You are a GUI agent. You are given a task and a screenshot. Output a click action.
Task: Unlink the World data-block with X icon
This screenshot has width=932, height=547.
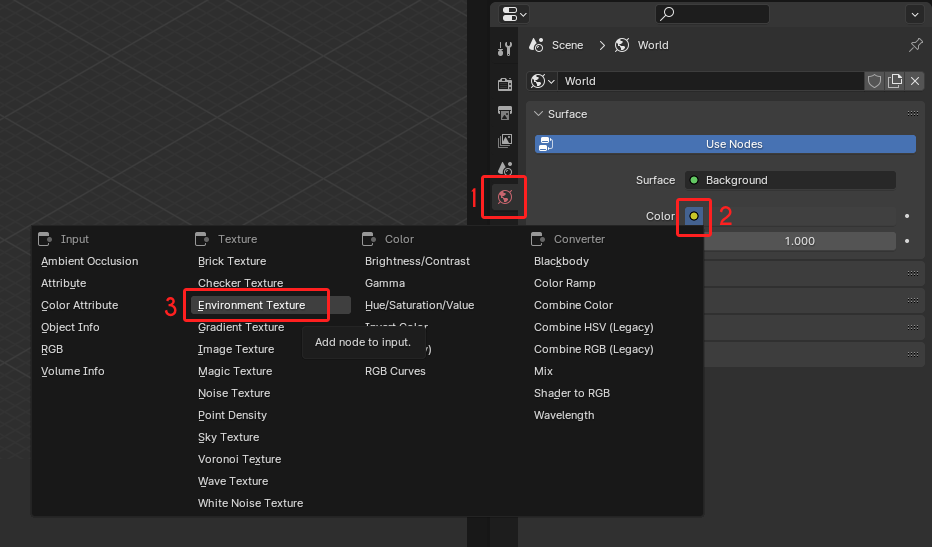click(x=912, y=81)
